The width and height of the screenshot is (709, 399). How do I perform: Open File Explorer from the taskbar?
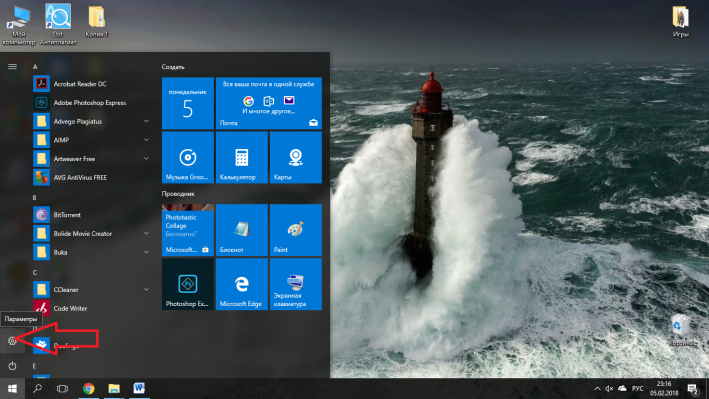point(114,389)
